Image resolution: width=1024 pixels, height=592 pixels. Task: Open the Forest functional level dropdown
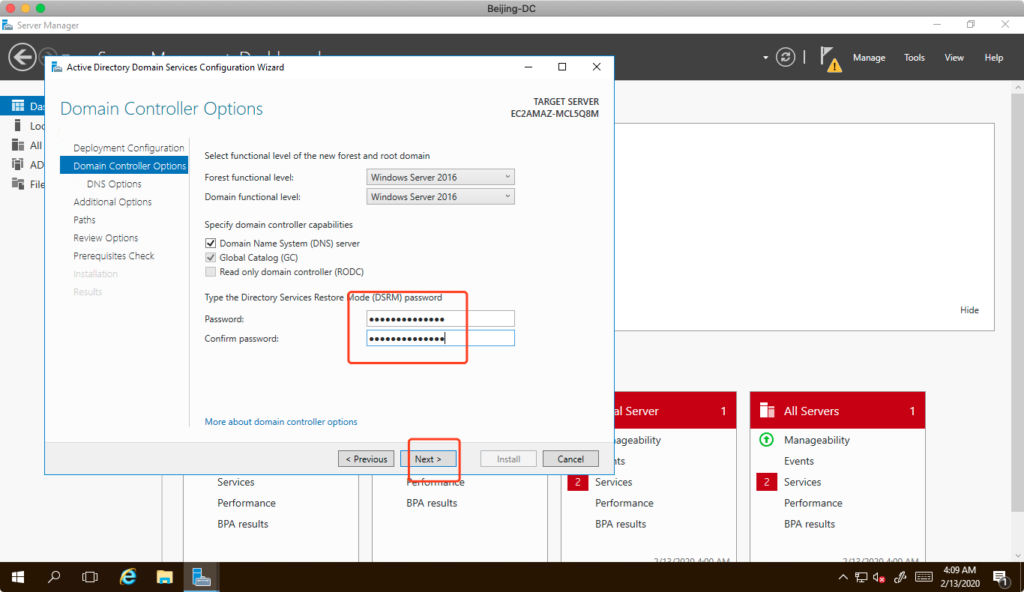point(440,177)
